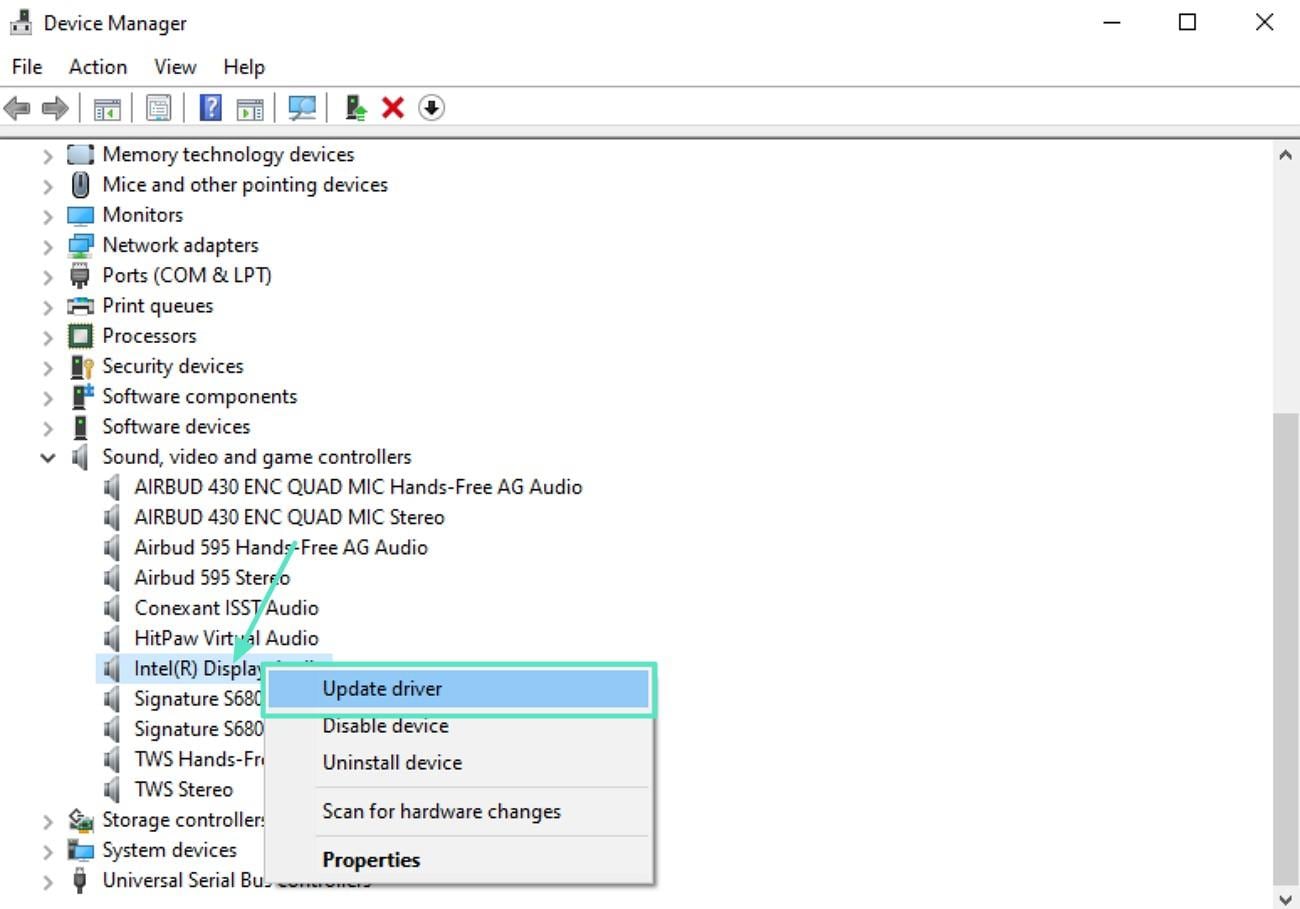Screen dimensions: 1300x909
Task: Expand the System devices node
Action: (47, 850)
